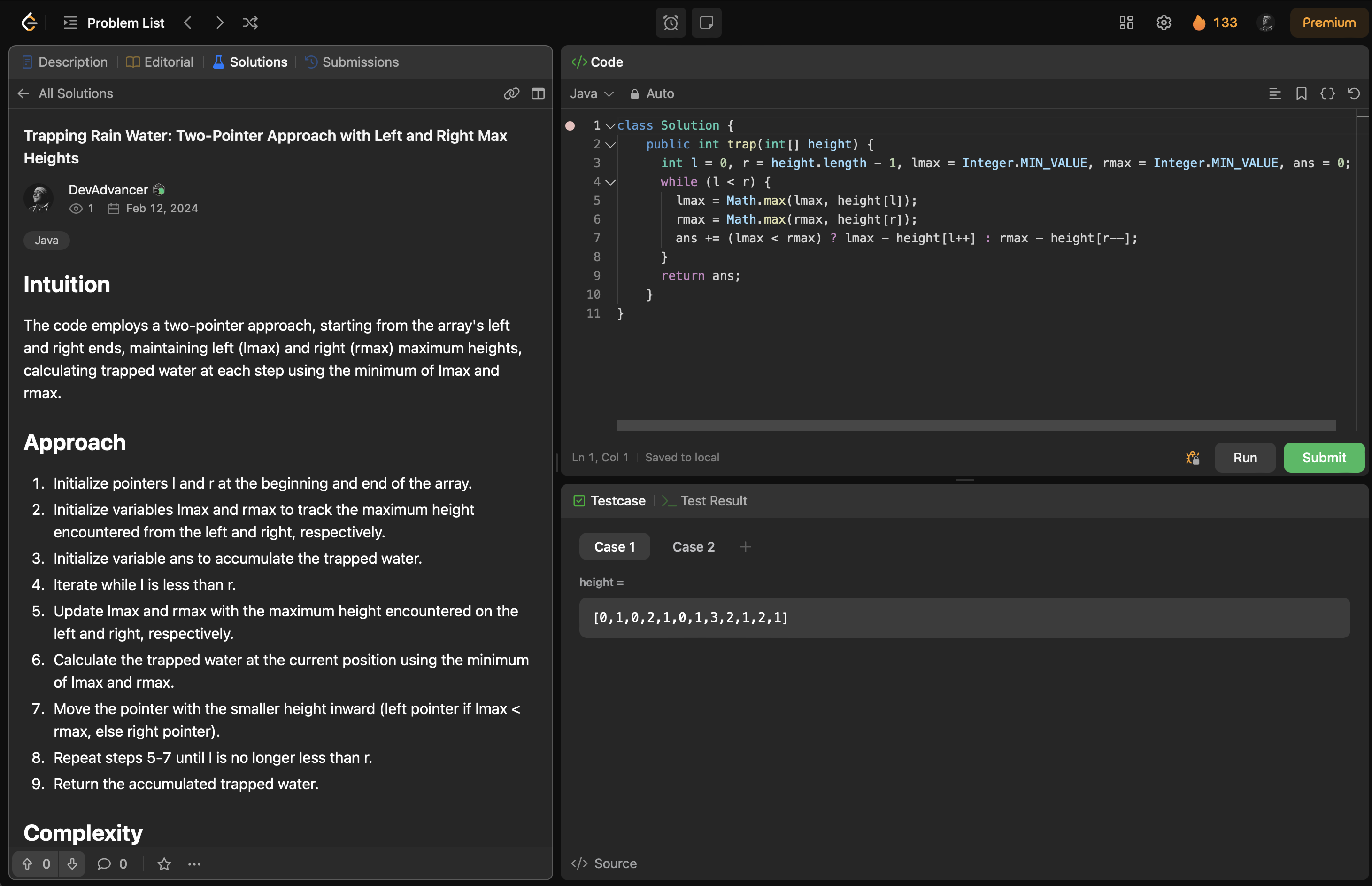Copy the solution link icon
The height and width of the screenshot is (886, 1372).
(x=511, y=93)
